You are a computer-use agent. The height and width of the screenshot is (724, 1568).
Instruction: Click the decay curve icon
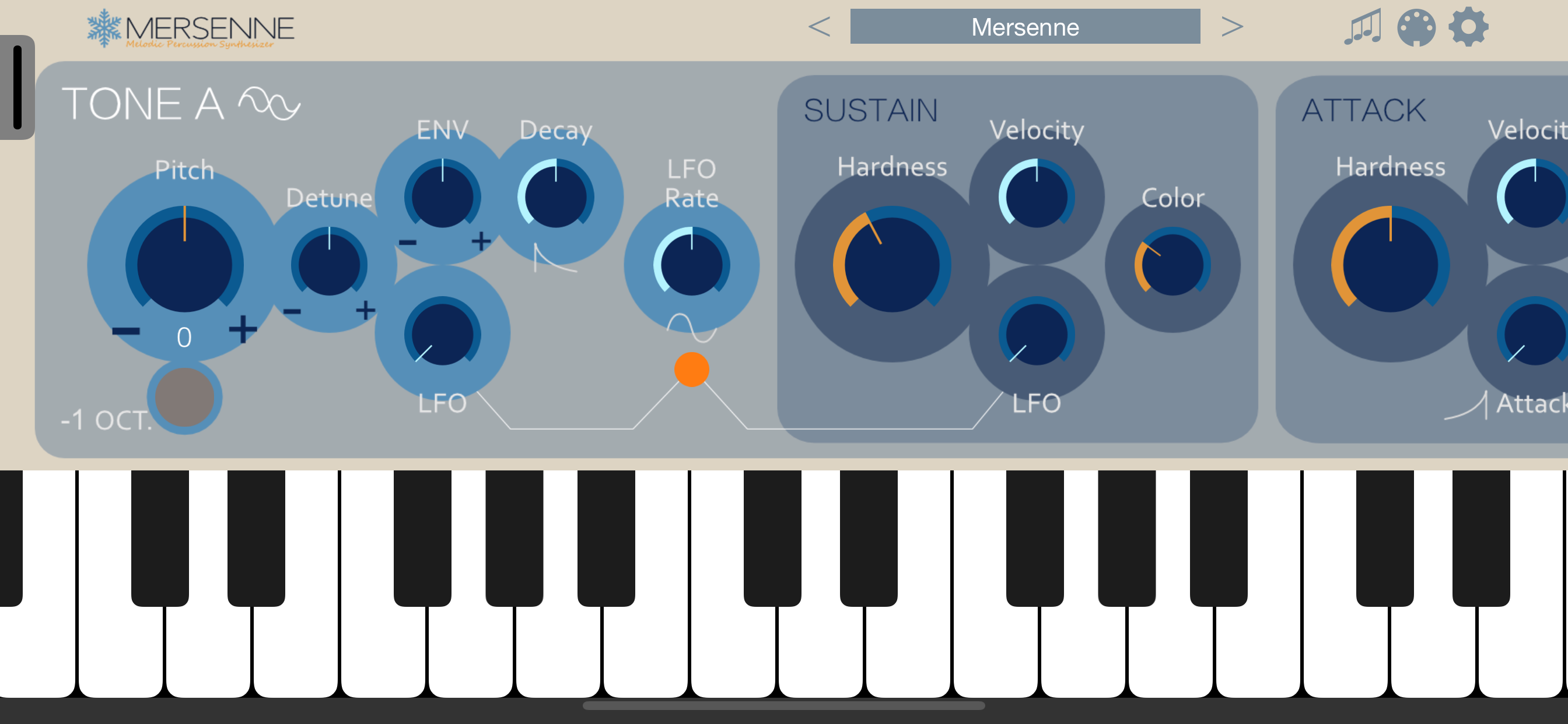coord(555,257)
